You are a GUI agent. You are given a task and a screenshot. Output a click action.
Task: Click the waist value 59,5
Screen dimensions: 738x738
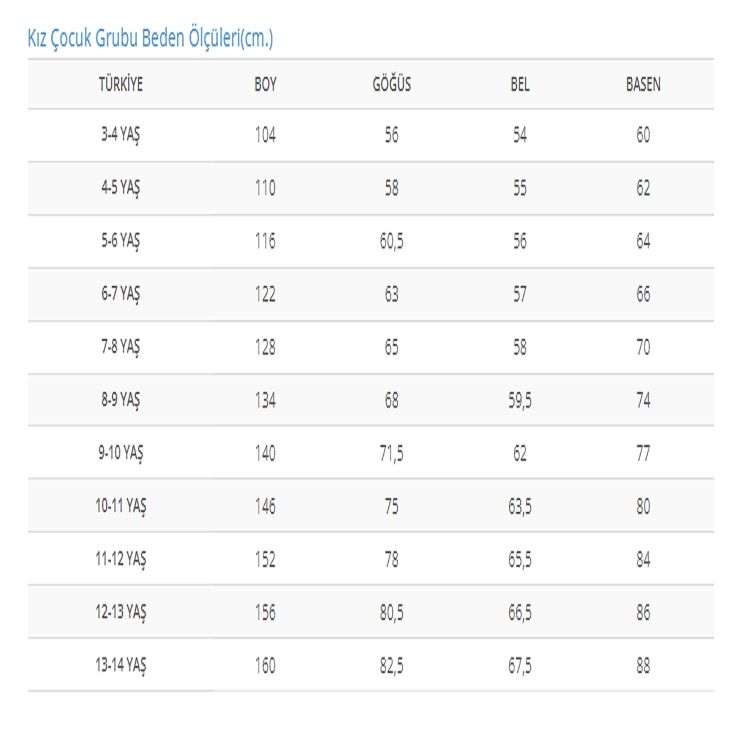coord(520,401)
